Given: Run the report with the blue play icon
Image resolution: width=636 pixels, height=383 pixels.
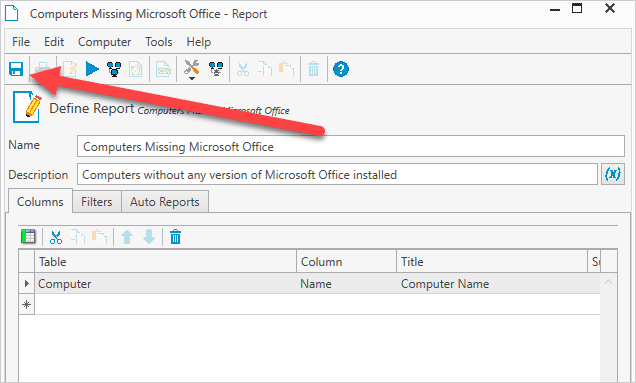Looking at the screenshot, I should point(92,69).
